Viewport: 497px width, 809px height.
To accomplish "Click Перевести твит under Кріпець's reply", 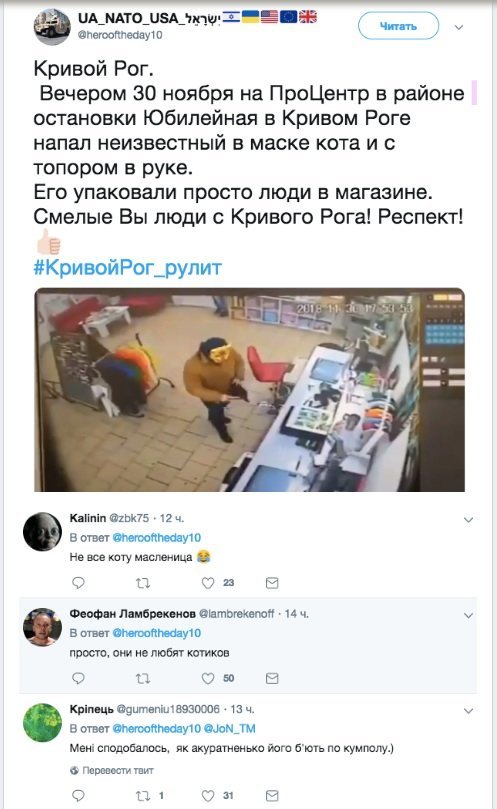I will tap(118, 770).
